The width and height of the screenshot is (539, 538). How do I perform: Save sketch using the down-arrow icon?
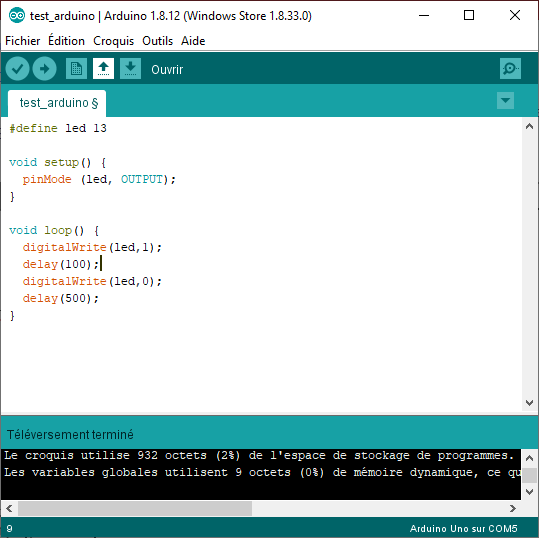click(x=130, y=69)
